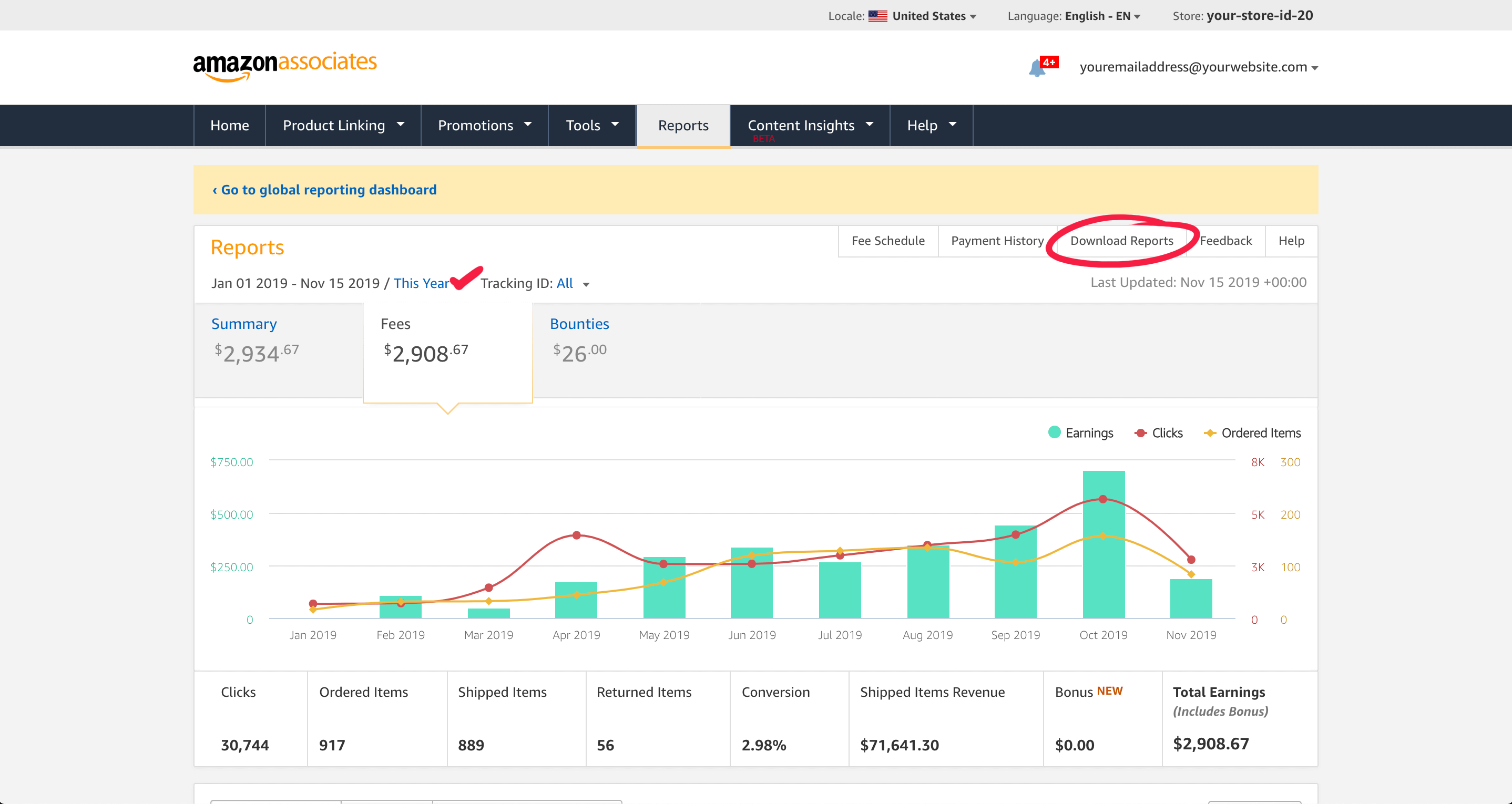The height and width of the screenshot is (804, 1512).
Task: Click the Ordered Items value 917
Action: point(332,745)
